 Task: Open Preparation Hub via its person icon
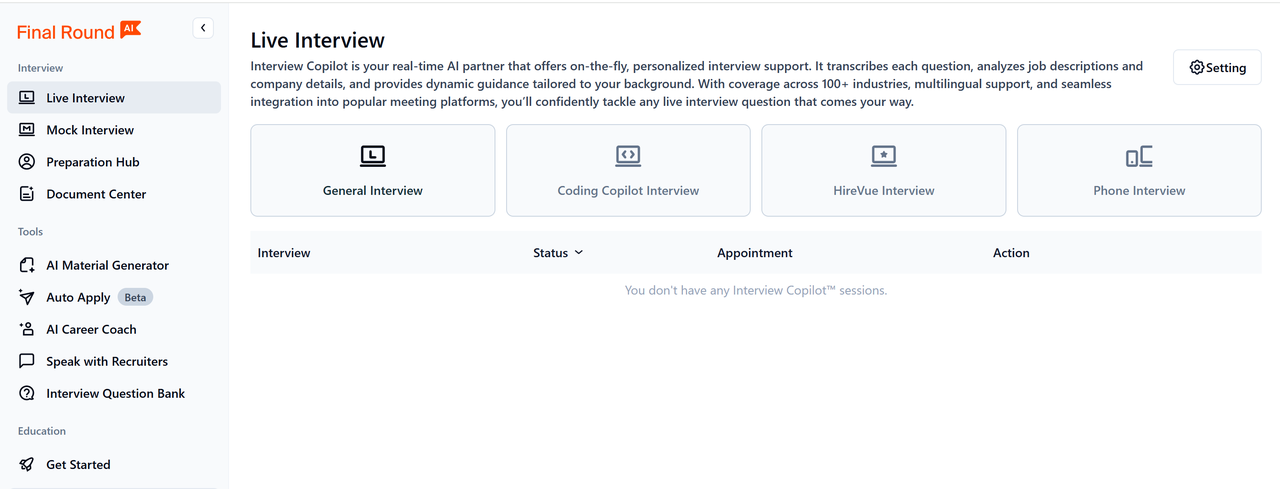click(27, 162)
